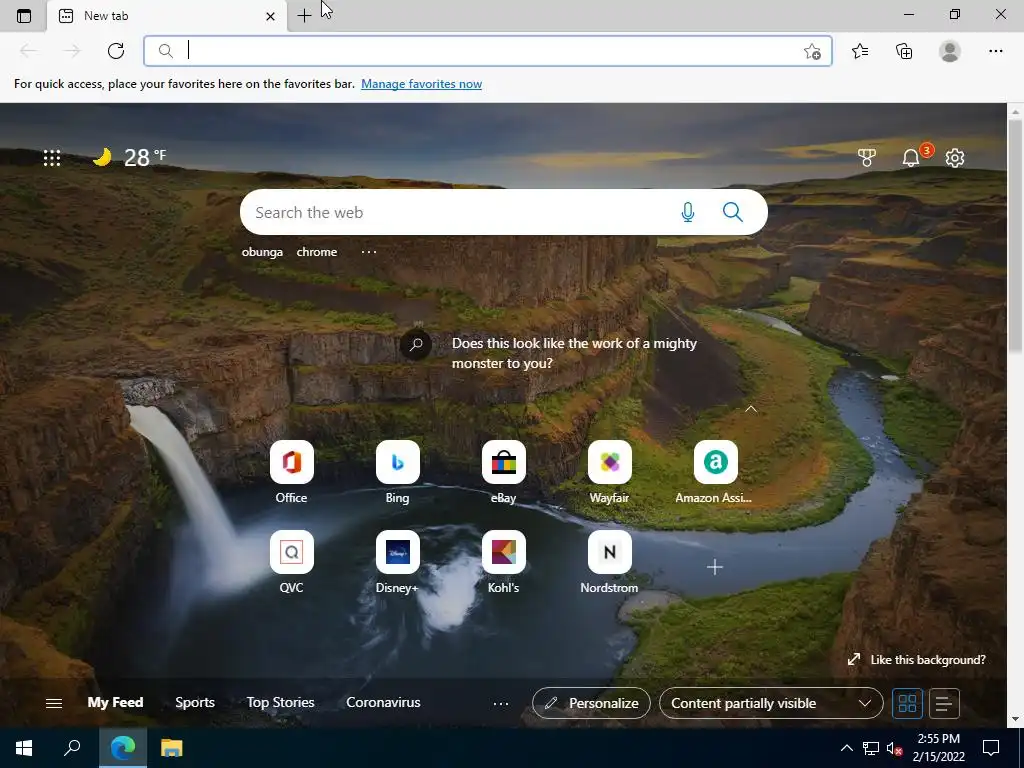This screenshot has height=768, width=1024.
Task: Add a new quick link site
Action: point(715,567)
